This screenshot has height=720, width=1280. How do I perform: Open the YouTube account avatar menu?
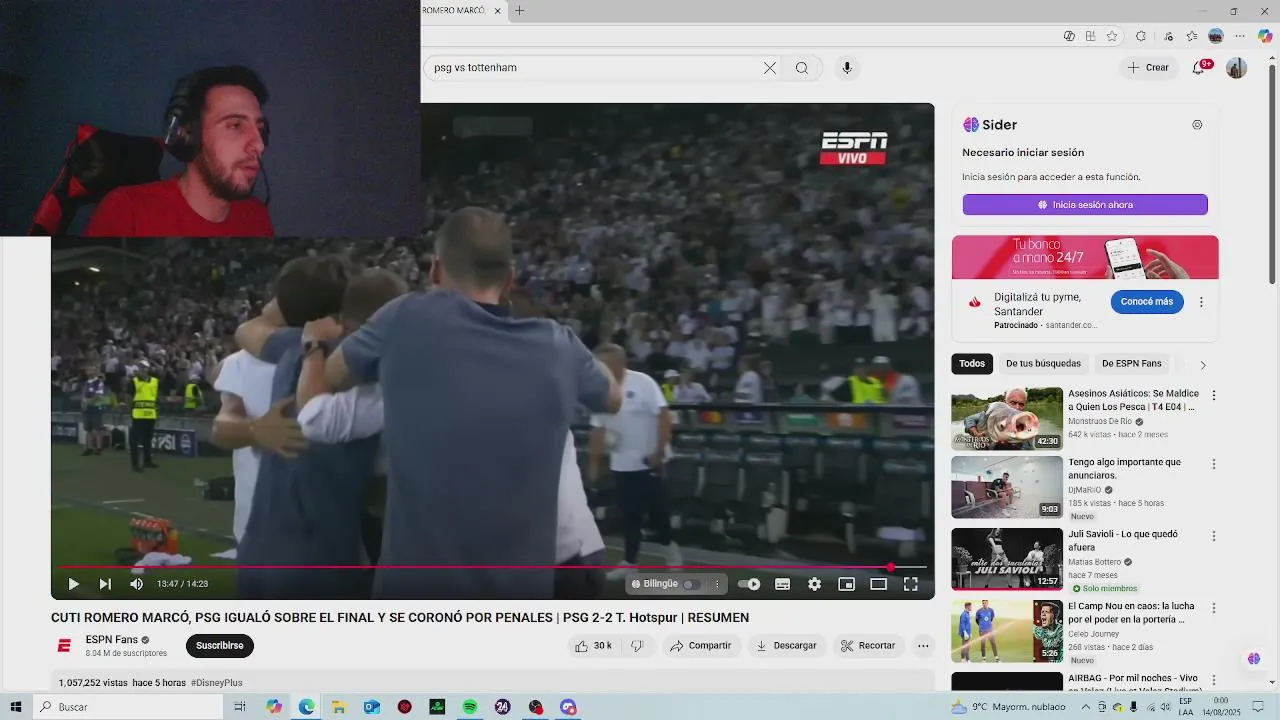click(1236, 68)
